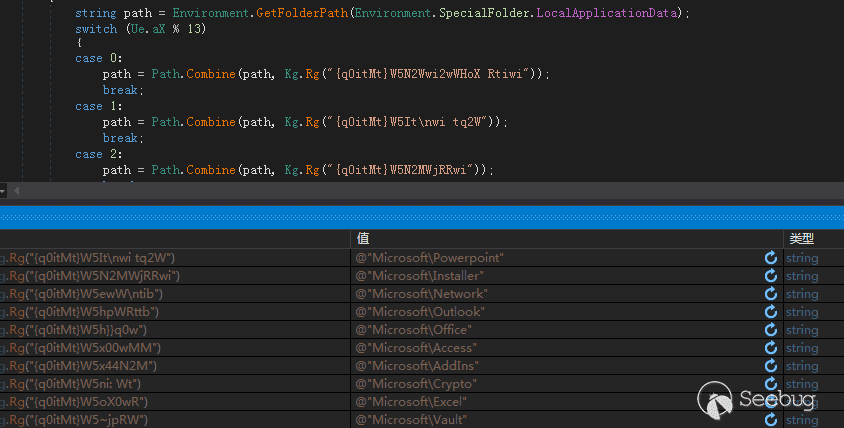Refresh the Microsoft\Access watch value
Image resolution: width=844 pixels, height=428 pixels.
[x=770, y=348]
